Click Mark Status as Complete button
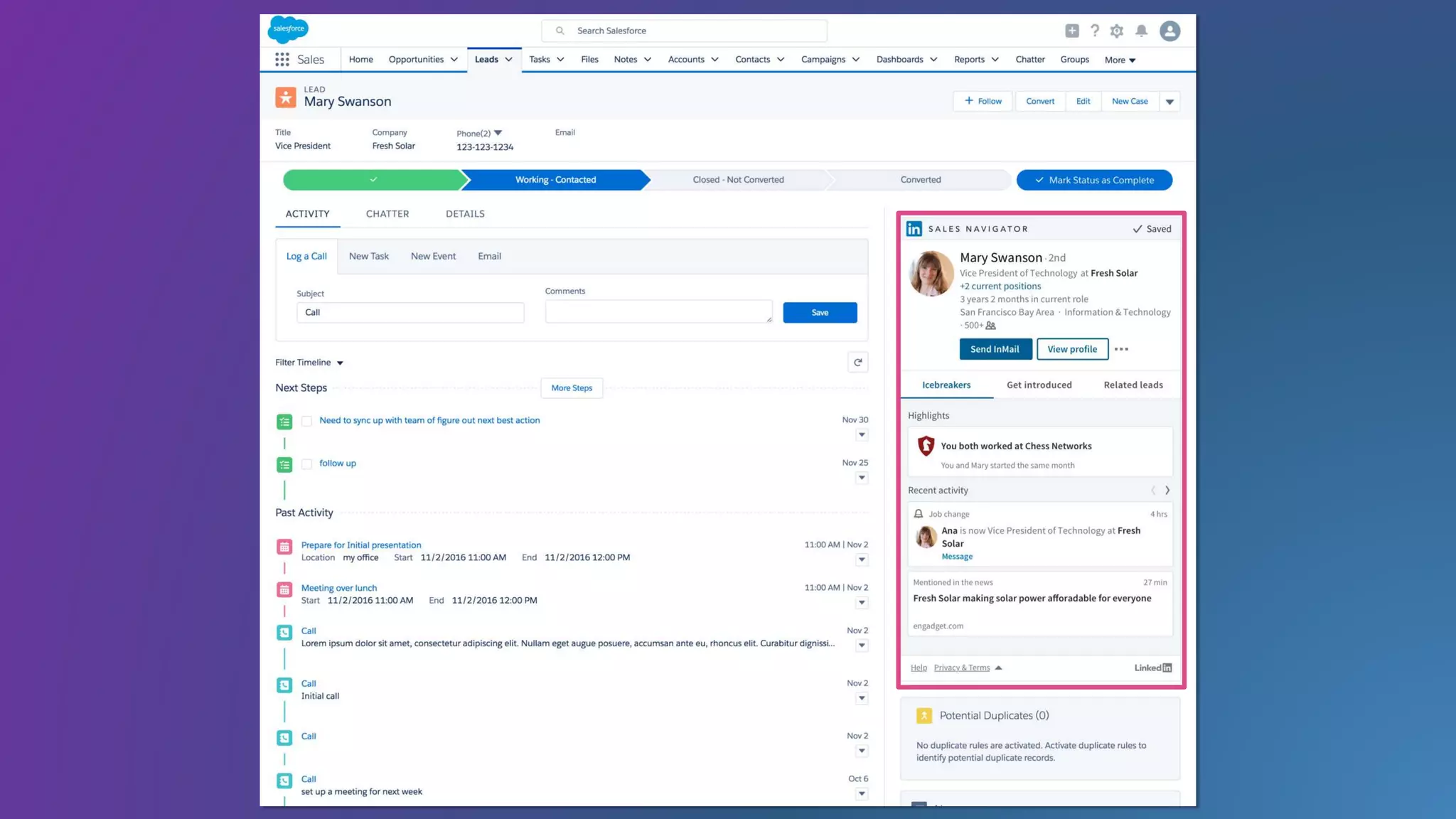This screenshot has height=819, width=1456. pos(1094,180)
